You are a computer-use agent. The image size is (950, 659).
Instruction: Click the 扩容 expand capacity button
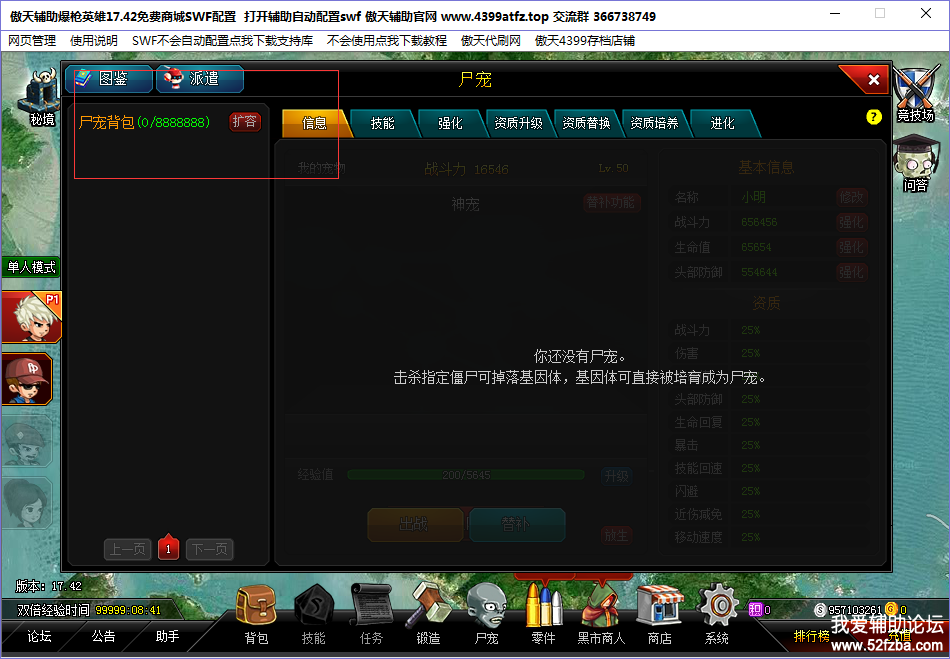[245, 122]
